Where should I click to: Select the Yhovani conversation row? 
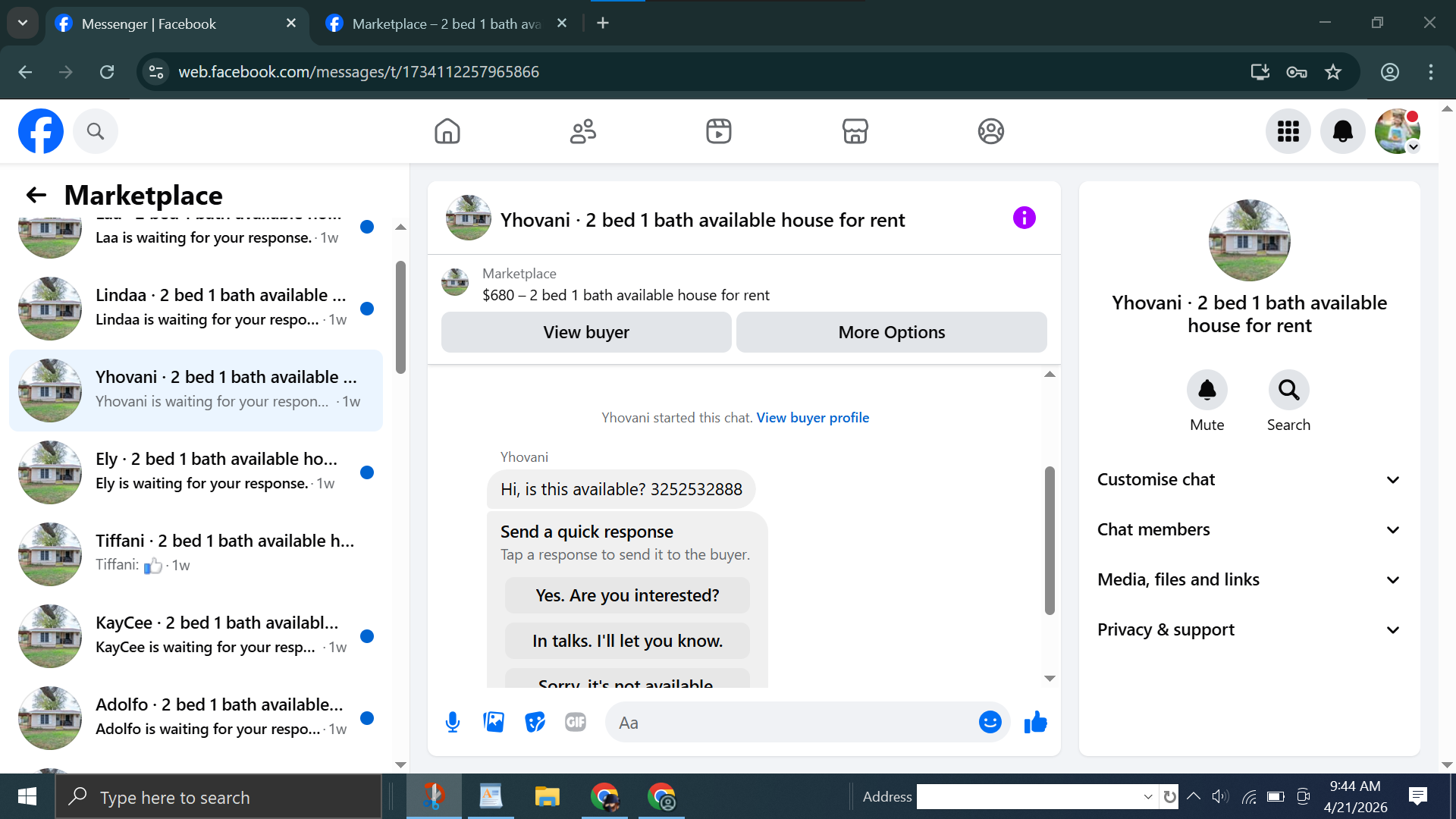[197, 391]
